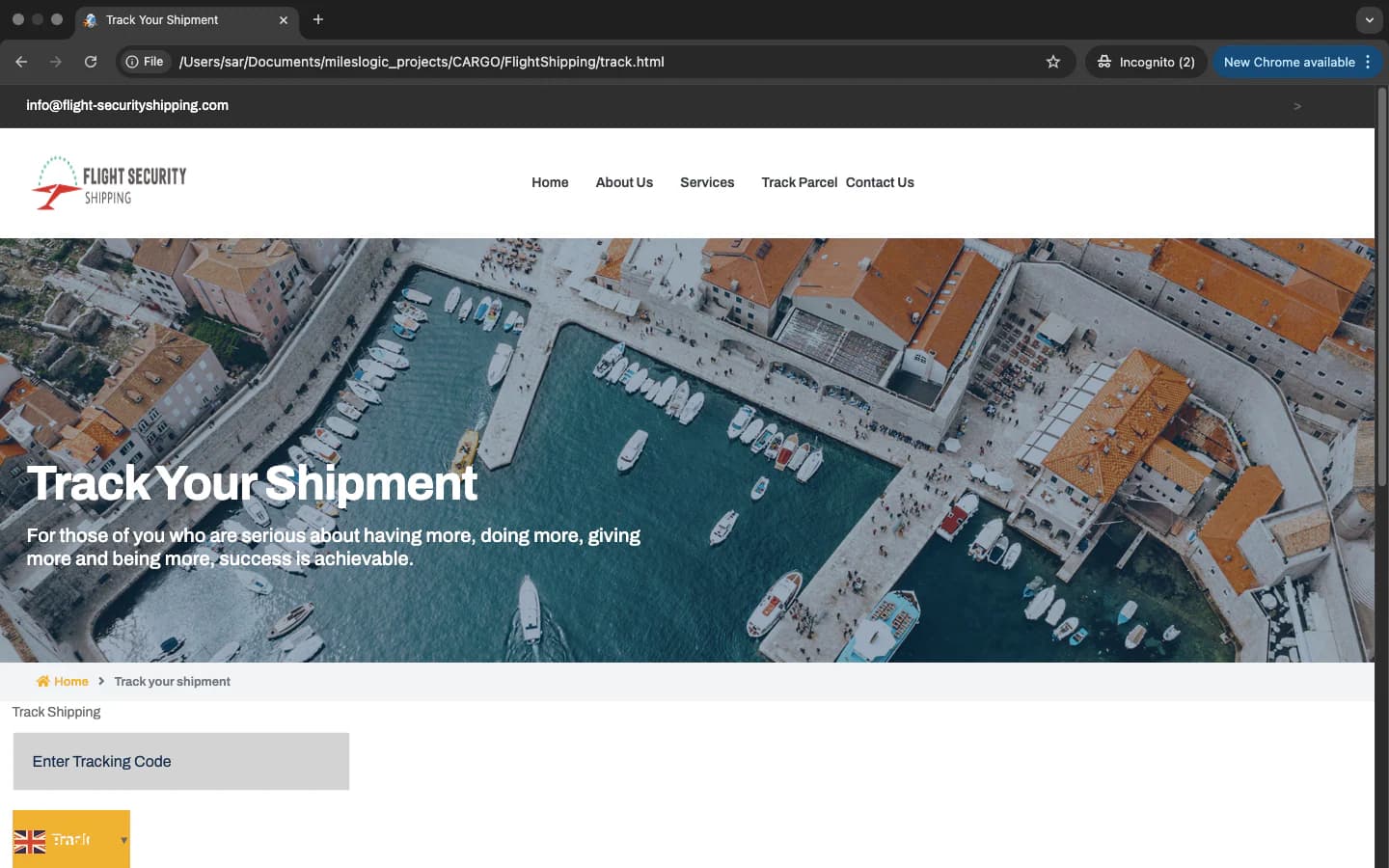Expand the tab search chevron
This screenshot has height=868, width=1389.
(1369, 19)
